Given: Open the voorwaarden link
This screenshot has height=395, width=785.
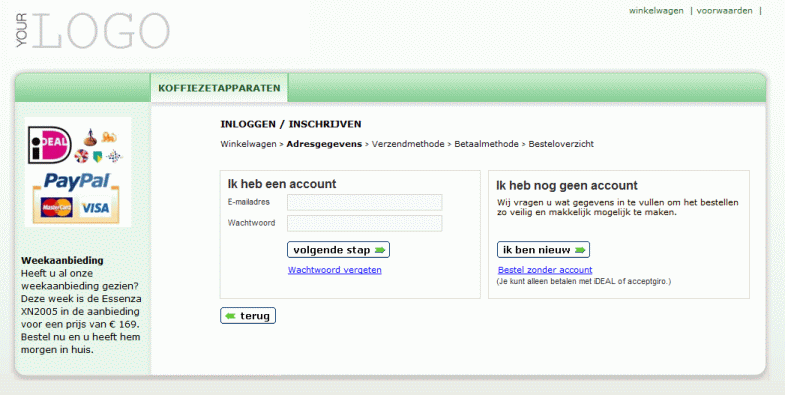Looking at the screenshot, I should click(x=724, y=11).
